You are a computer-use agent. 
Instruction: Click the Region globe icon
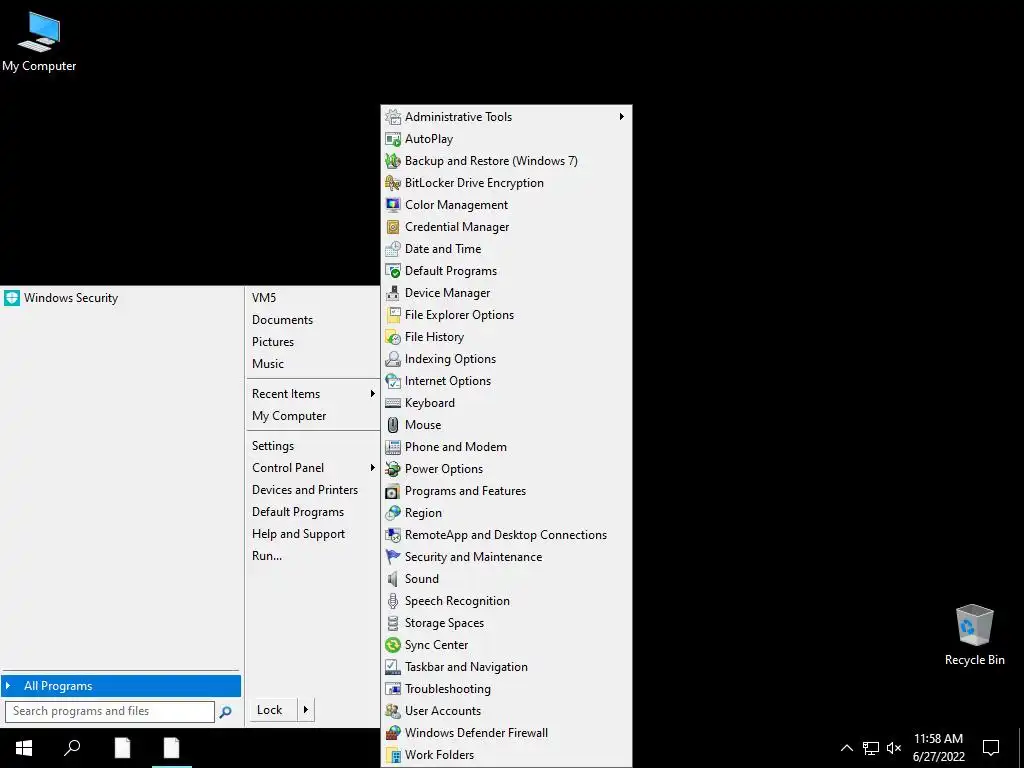pyautogui.click(x=392, y=513)
